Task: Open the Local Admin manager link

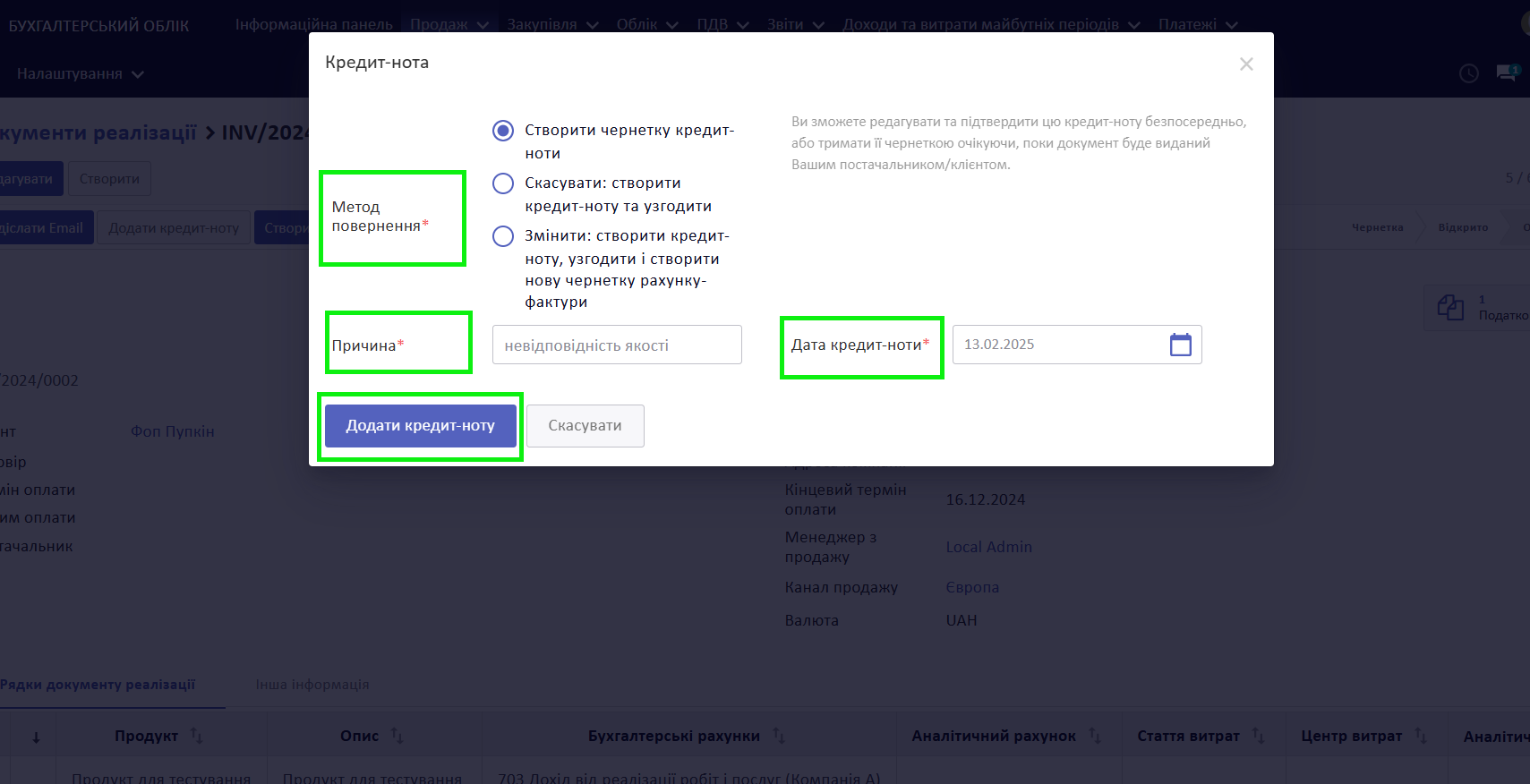Action: point(988,547)
